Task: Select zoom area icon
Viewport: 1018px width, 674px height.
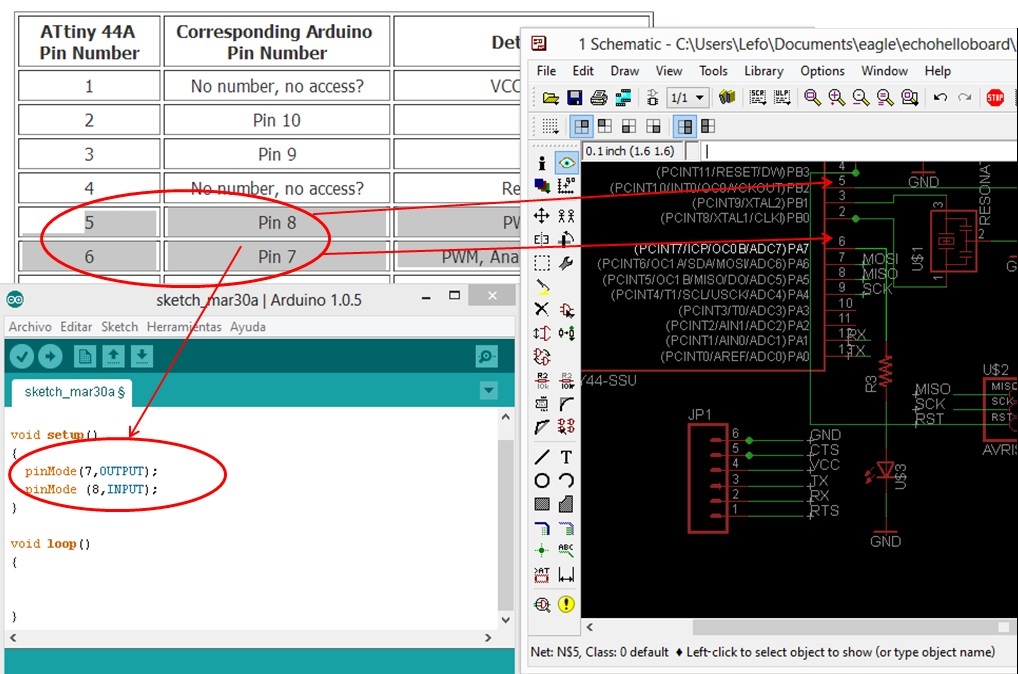Action: [910, 98]
